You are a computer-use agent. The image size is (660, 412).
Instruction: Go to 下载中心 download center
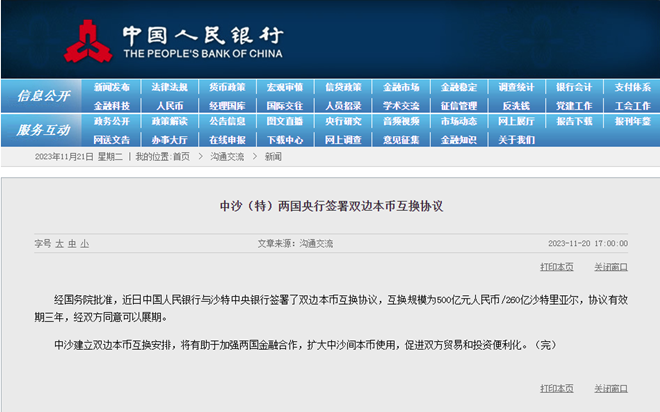(285, 139)
